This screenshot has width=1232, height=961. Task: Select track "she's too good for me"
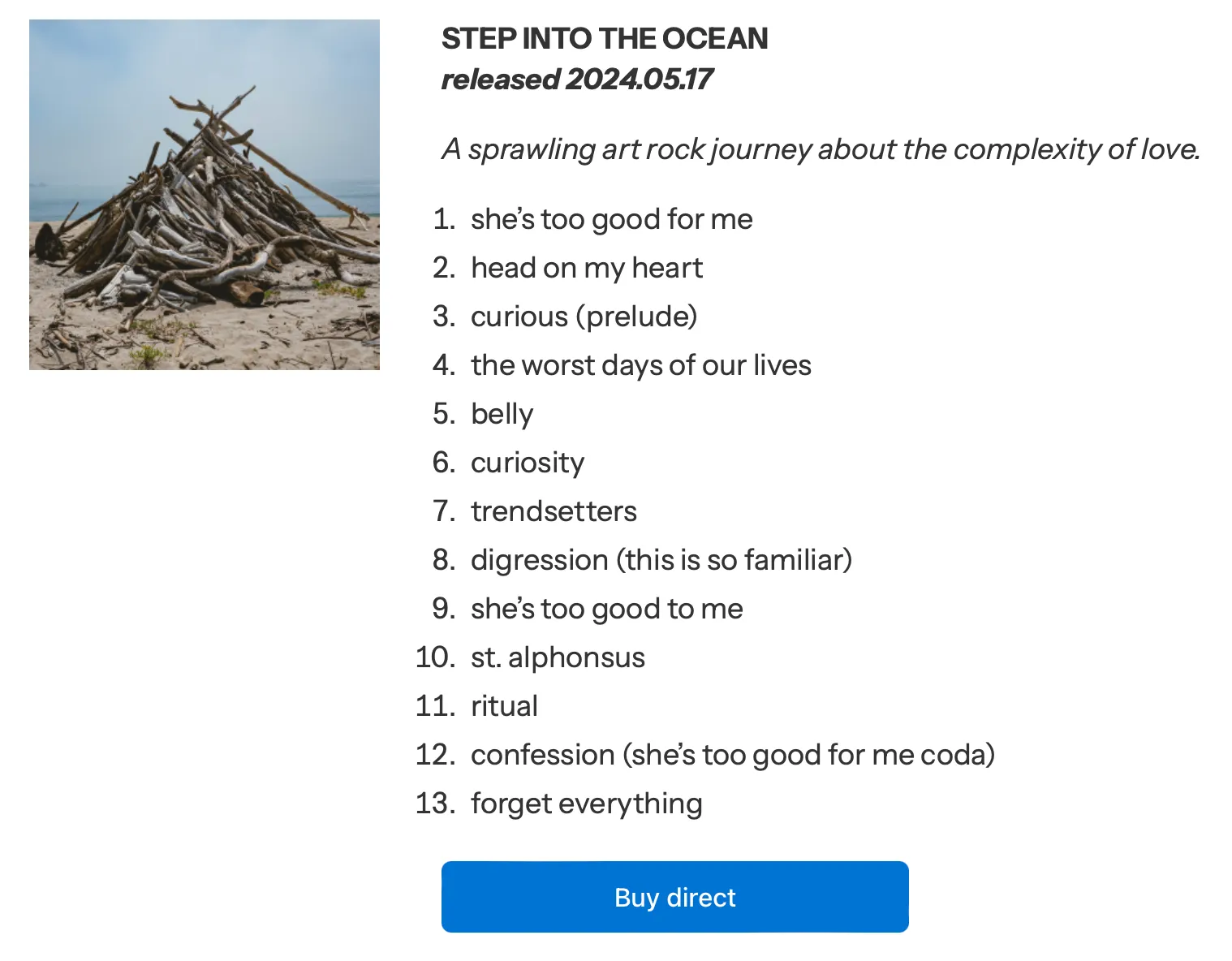pos(611,219)
